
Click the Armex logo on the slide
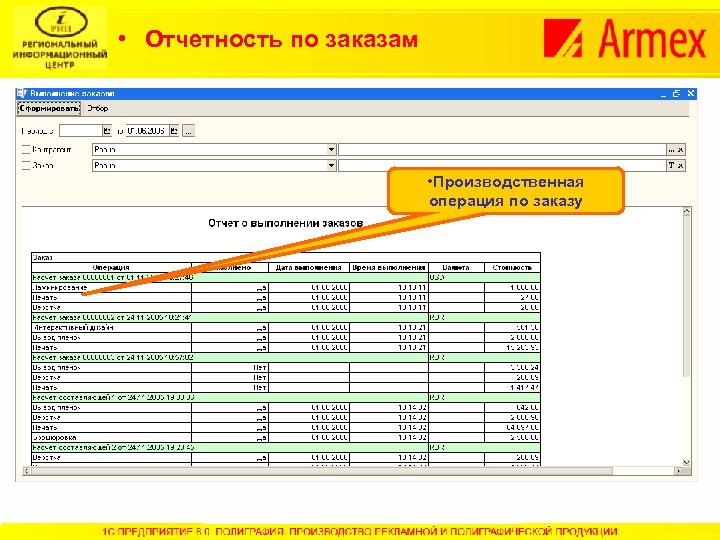pos(624,38)
